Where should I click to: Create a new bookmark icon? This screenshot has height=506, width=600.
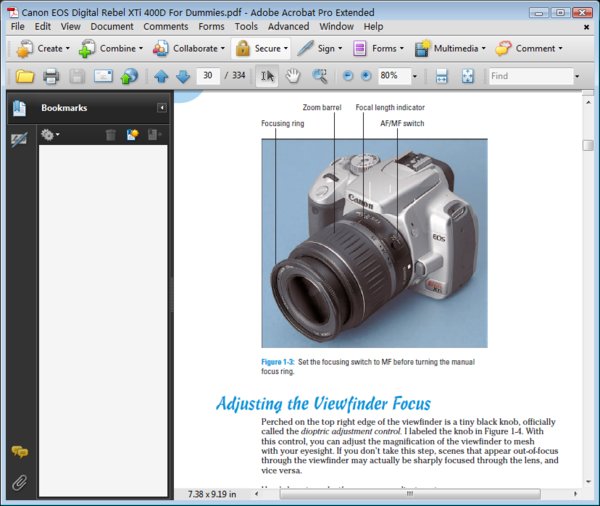(132, 135)
